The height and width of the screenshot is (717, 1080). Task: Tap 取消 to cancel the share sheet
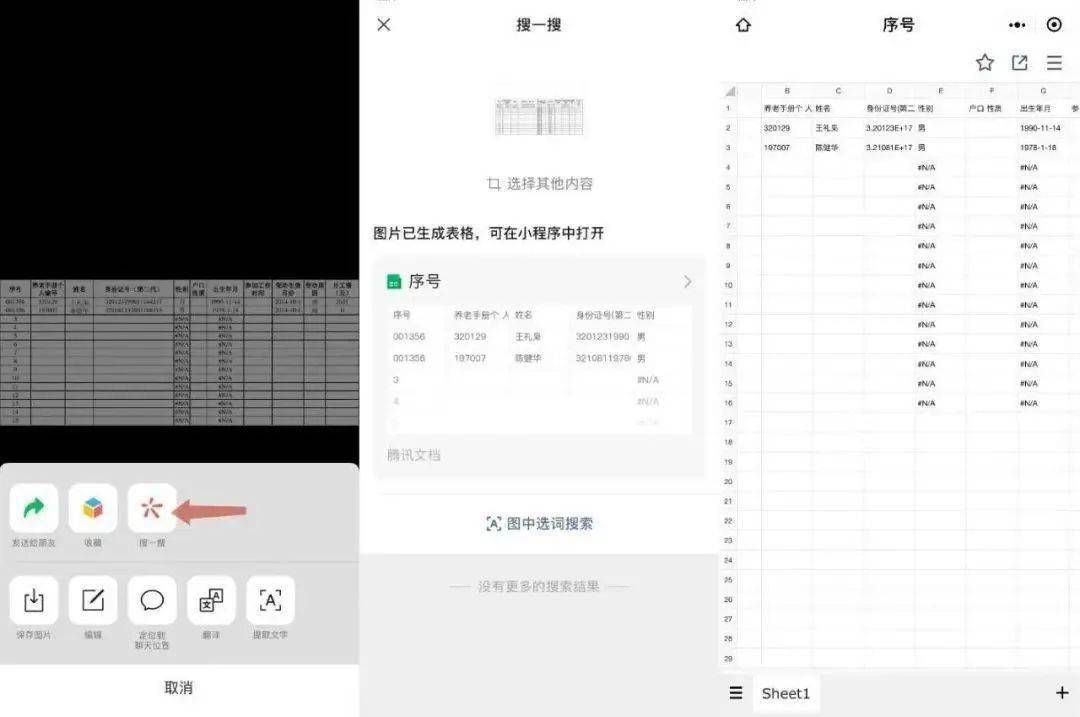click(178, 687)
